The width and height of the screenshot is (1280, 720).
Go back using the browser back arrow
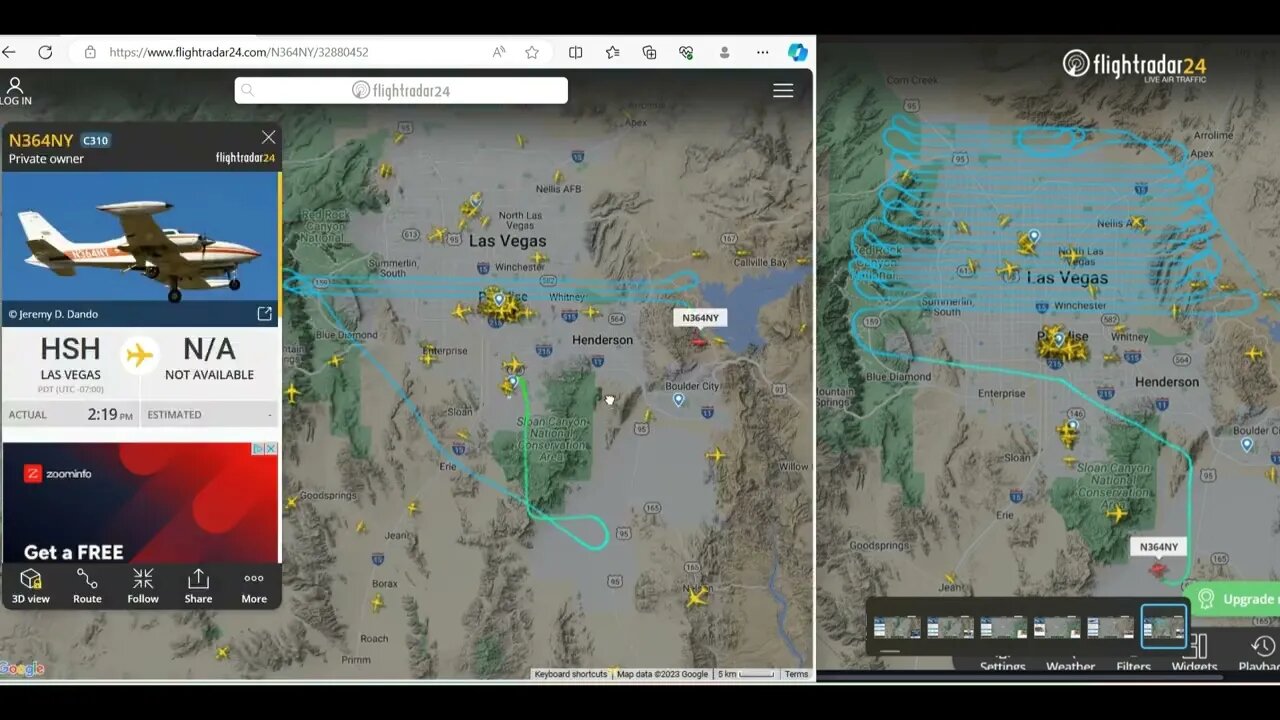(8, 52)
